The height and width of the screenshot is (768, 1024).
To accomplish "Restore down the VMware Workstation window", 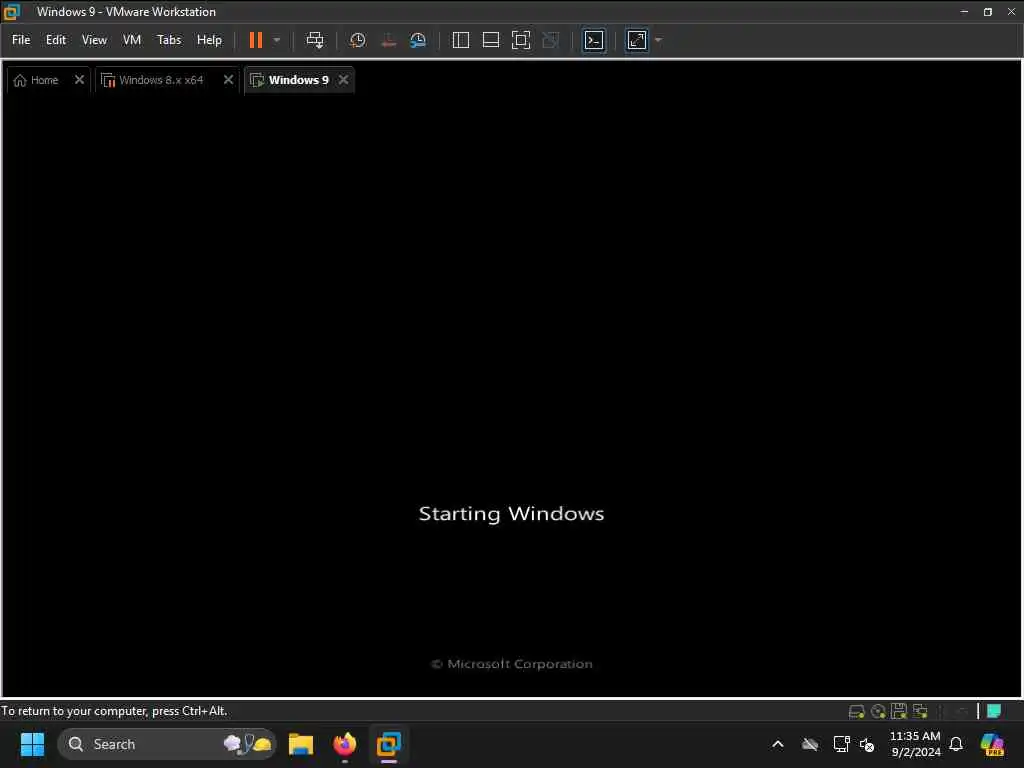I will point(987,12).
